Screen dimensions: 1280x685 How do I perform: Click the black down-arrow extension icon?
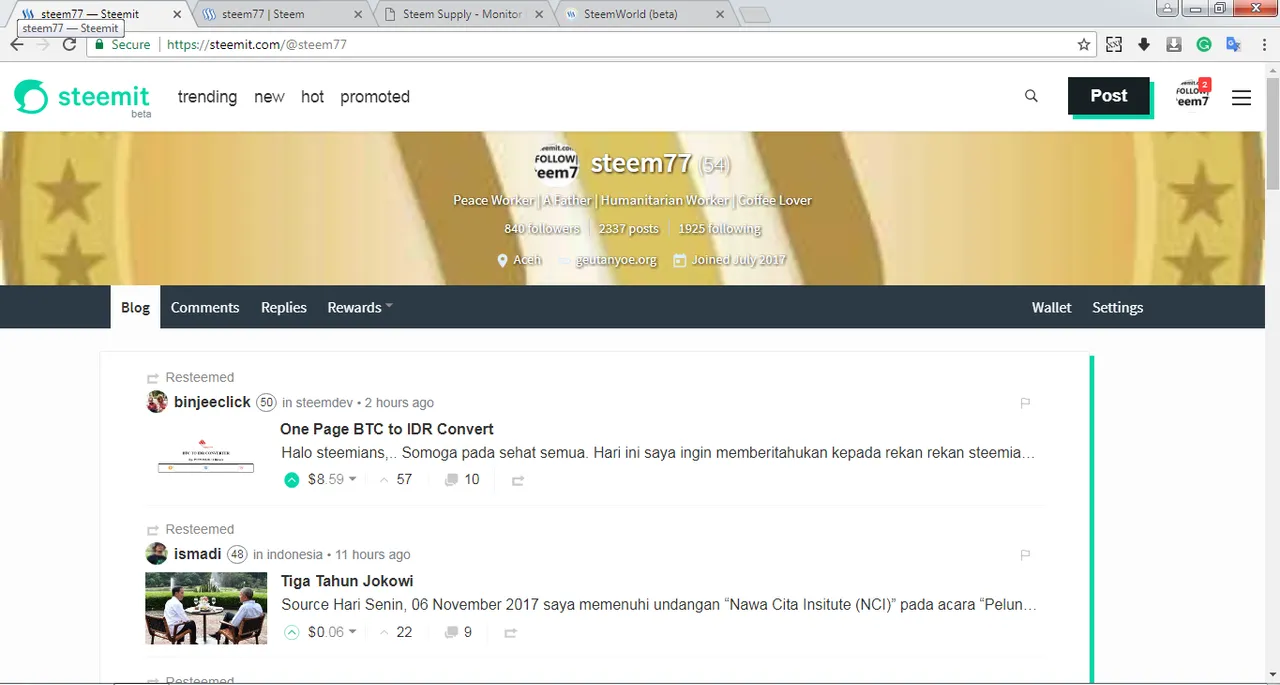point(1144,45)
